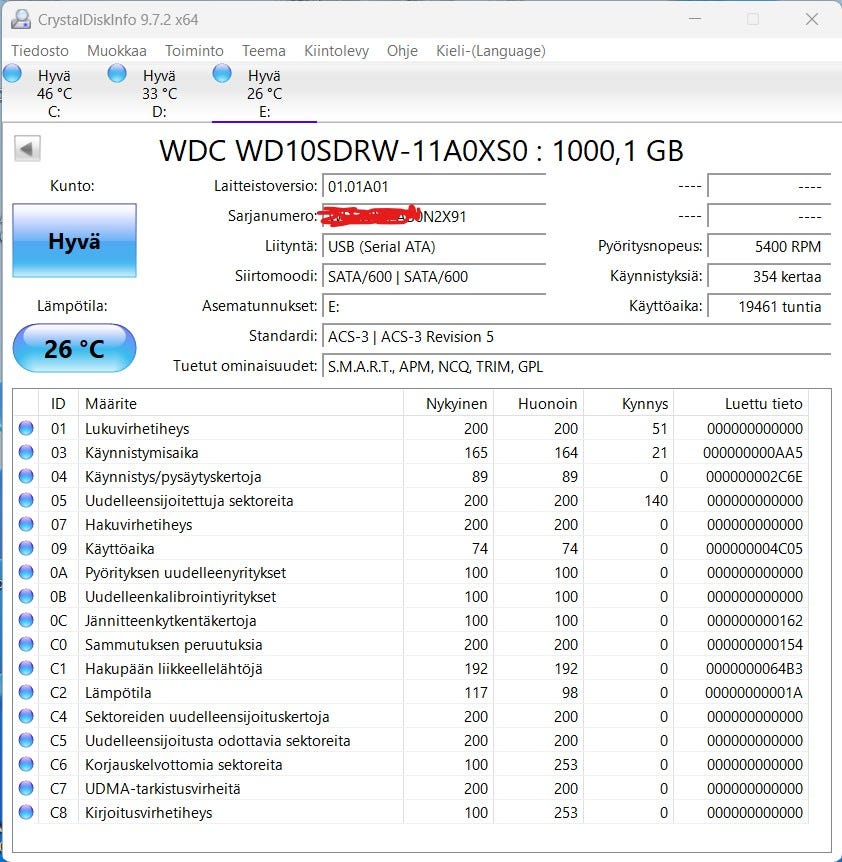Click status orb for row C2 Lämpötila
This screenshot has width=842, height=862.
[26, 692]
